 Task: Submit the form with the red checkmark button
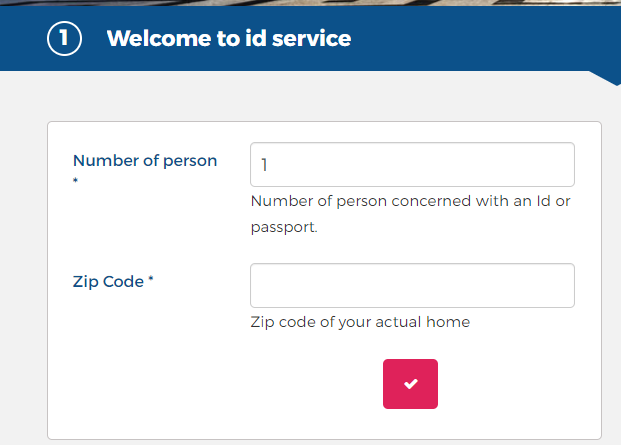point(410,384)
